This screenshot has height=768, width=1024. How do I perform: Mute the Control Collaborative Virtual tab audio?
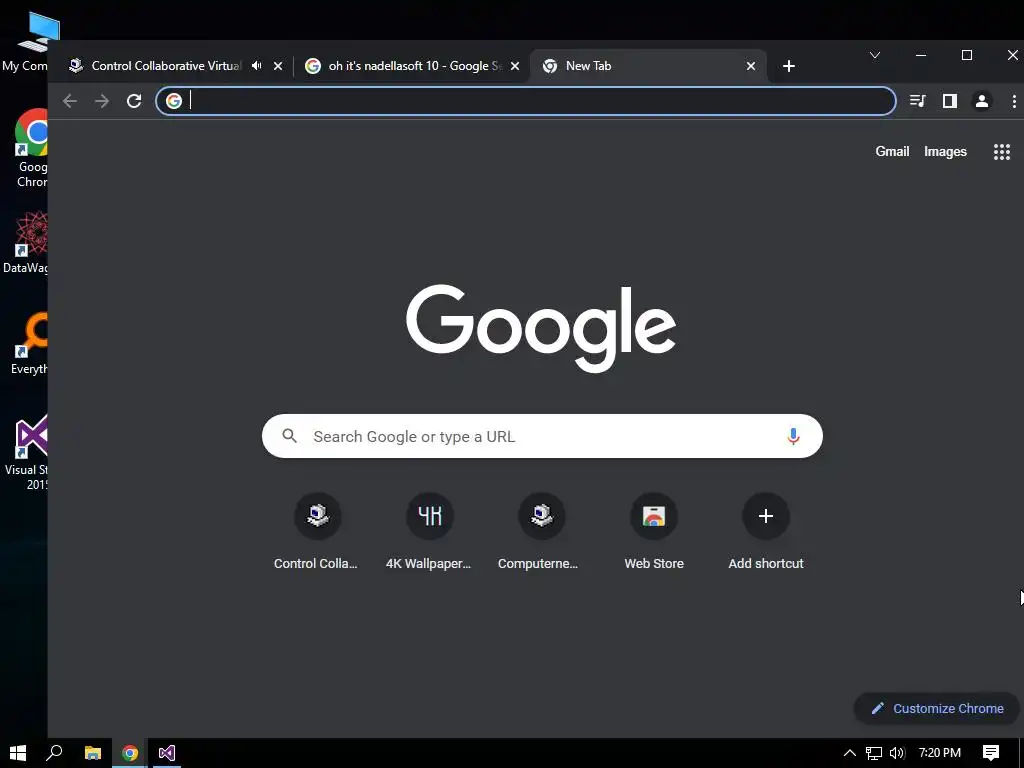tap(257, 66)
